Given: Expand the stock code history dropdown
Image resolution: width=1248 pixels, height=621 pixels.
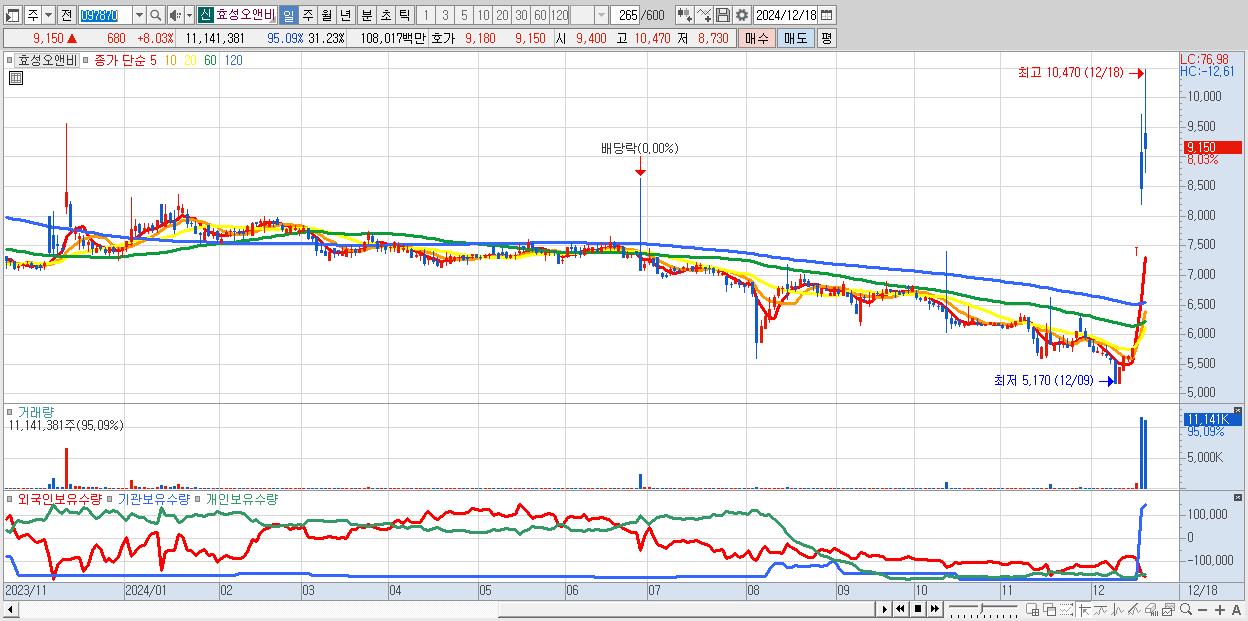Looking at the screenshot, I should click(x=139, y=15).
